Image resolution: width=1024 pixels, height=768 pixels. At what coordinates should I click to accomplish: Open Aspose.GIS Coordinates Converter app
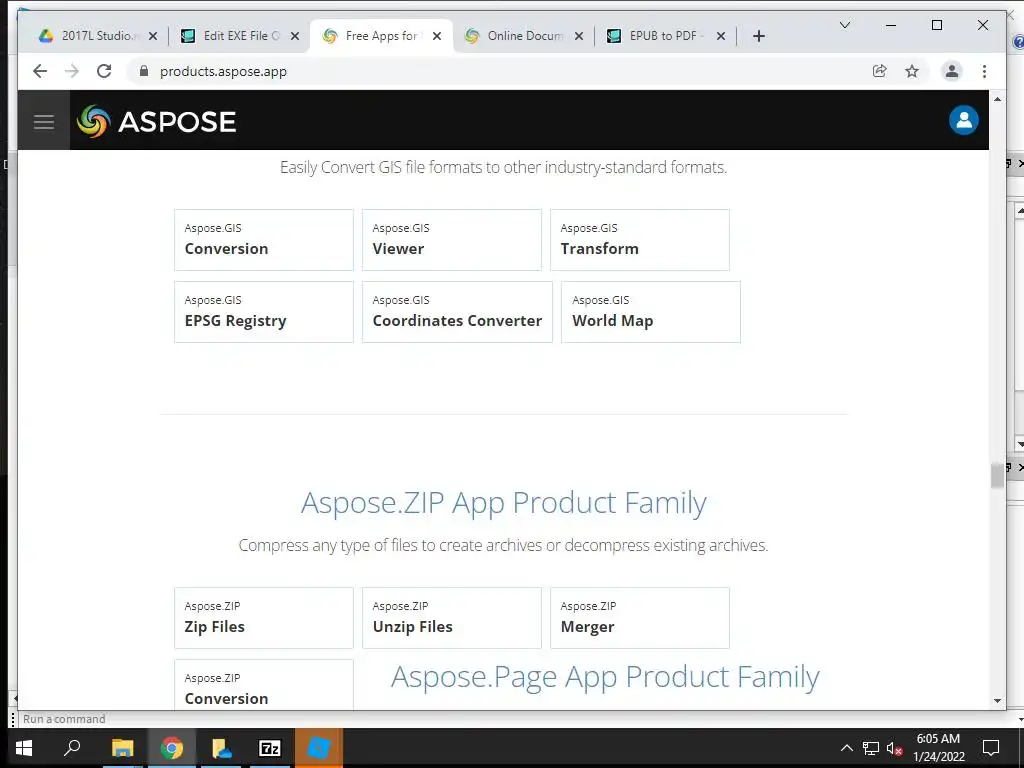[457, 312]
